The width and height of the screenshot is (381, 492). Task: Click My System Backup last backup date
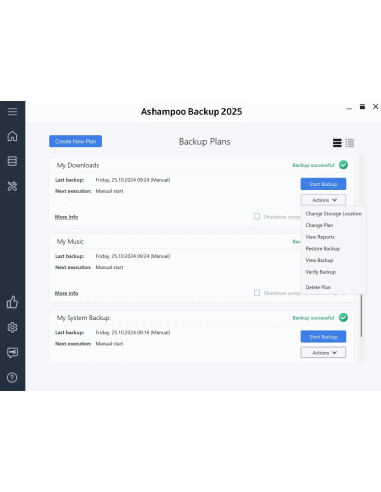pyautogui.click(x=133, y=332)
